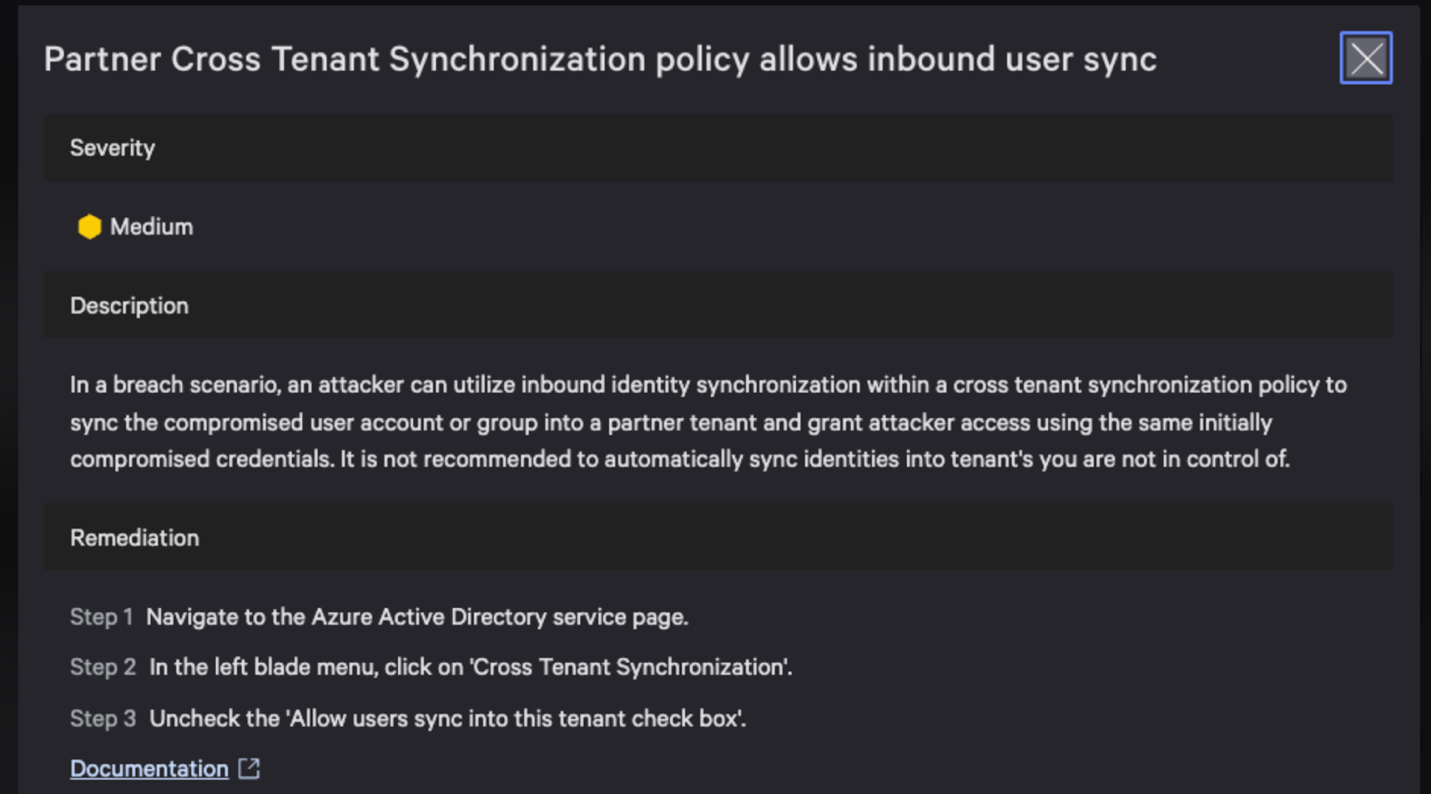This screenshot has height=794, width=1431.
Task: Click the Remediation section header
Action: click(134, 538)
